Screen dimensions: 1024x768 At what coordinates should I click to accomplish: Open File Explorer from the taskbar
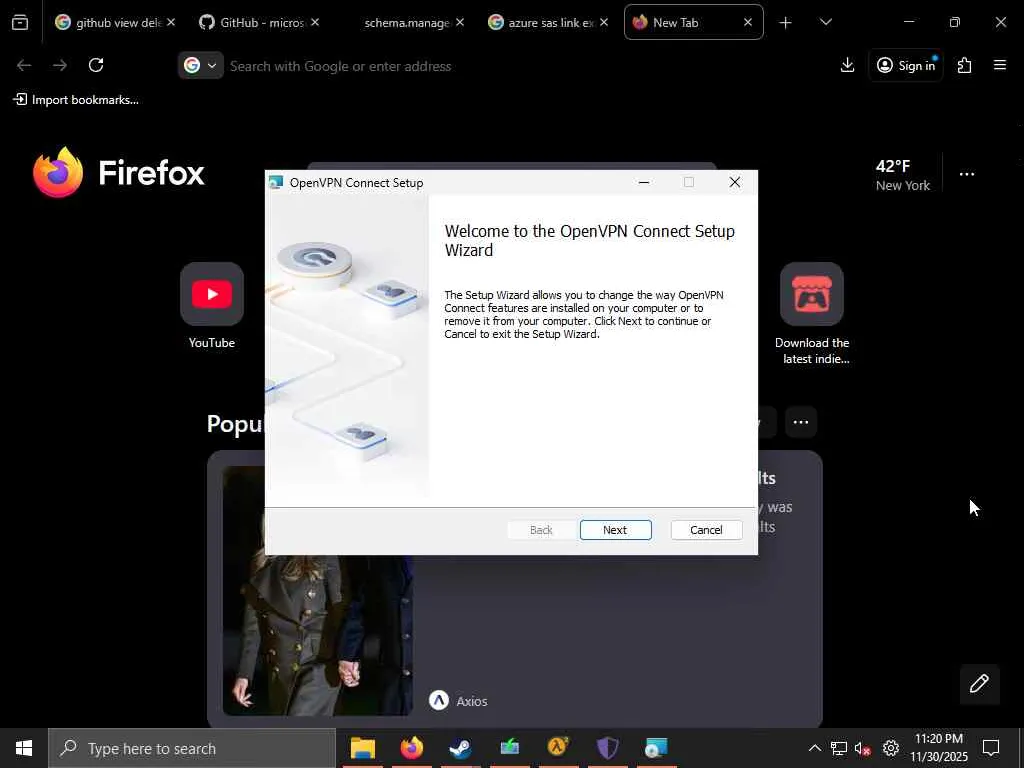pos(362,748)
